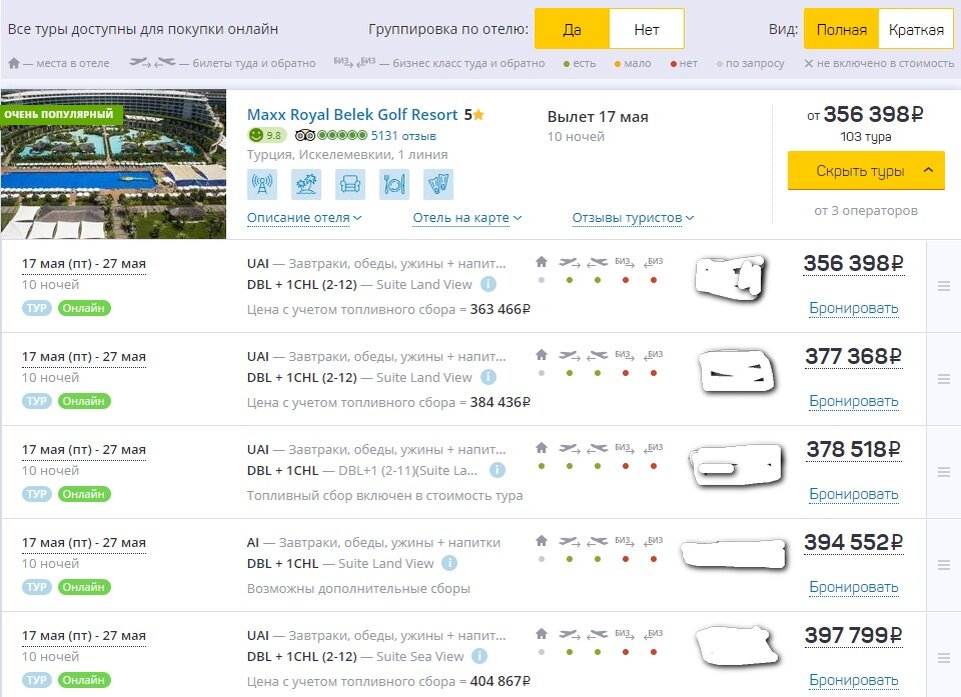
Task: Click menu lines icon of 394 552₽ row
Action: click(943, 565)
